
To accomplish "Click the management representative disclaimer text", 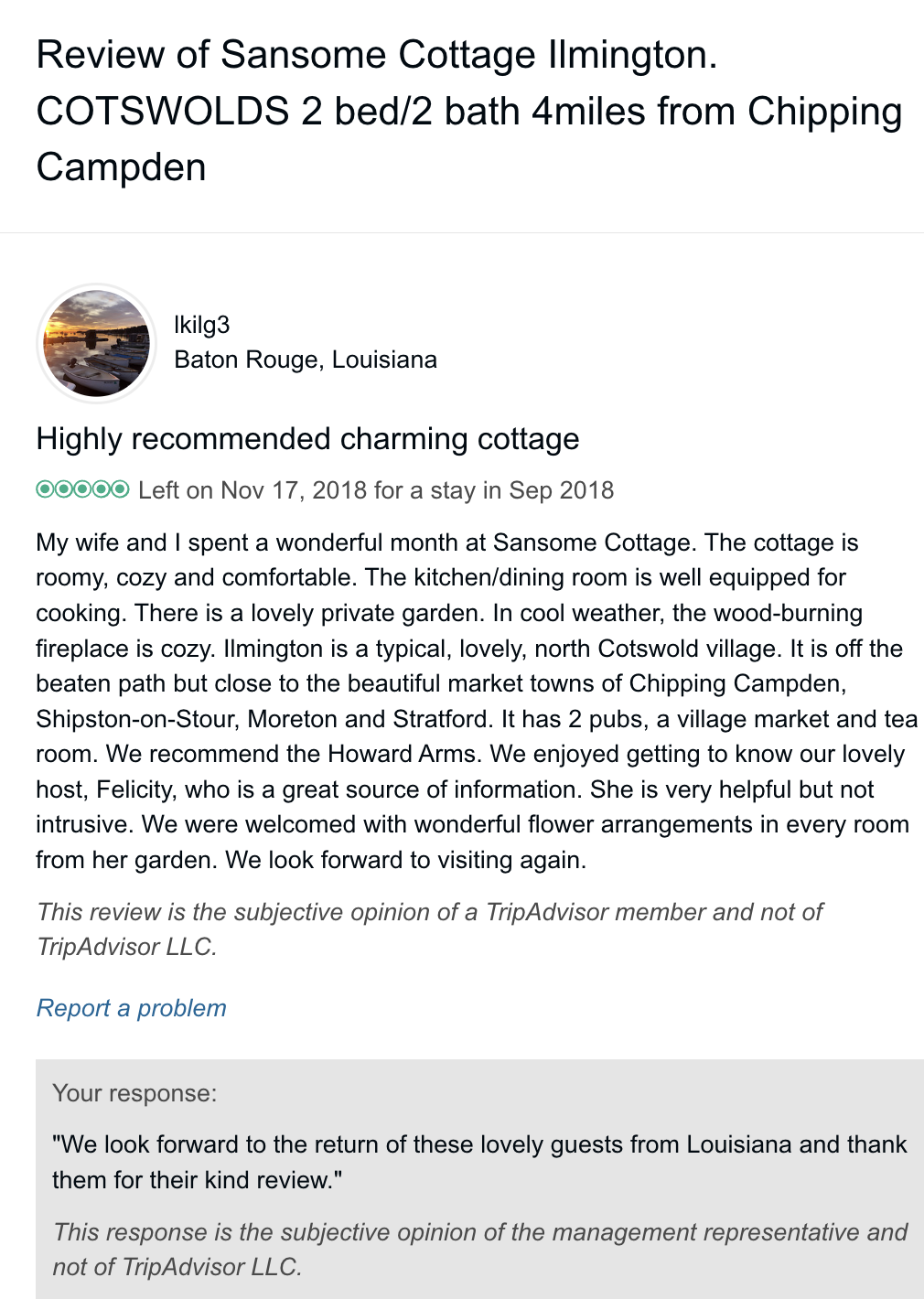I will click(x=479, y=1249).
